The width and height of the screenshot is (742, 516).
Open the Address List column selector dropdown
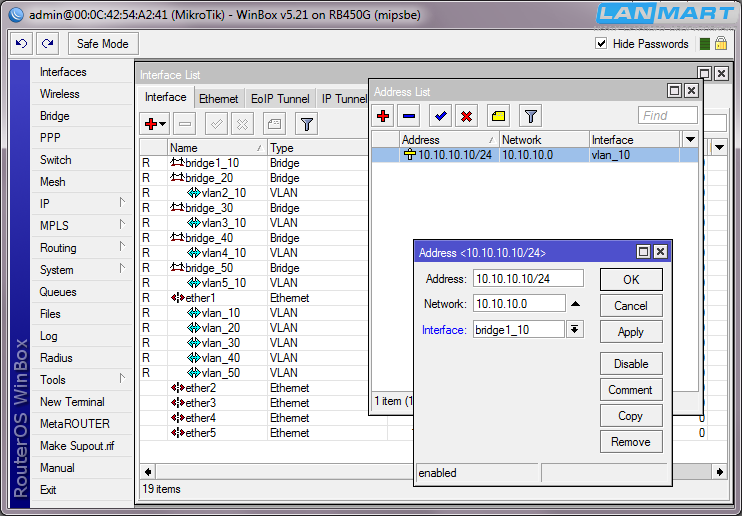[689, 140]
